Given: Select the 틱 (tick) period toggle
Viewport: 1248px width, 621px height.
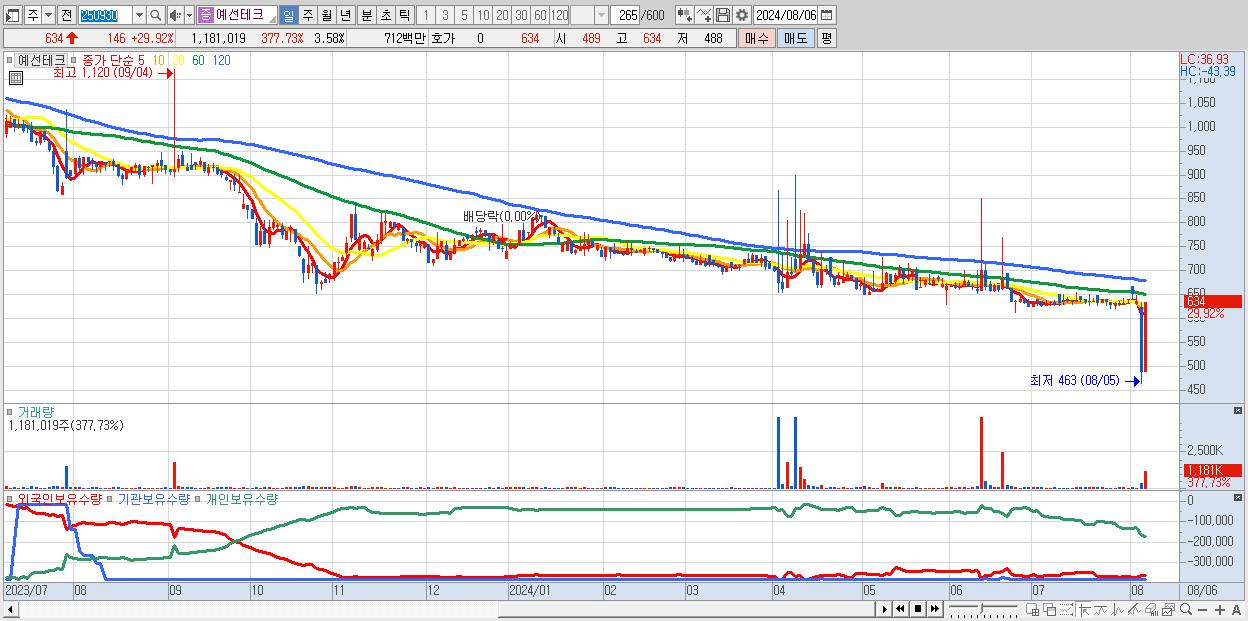Looking at the screenshot, I should 404,15.
